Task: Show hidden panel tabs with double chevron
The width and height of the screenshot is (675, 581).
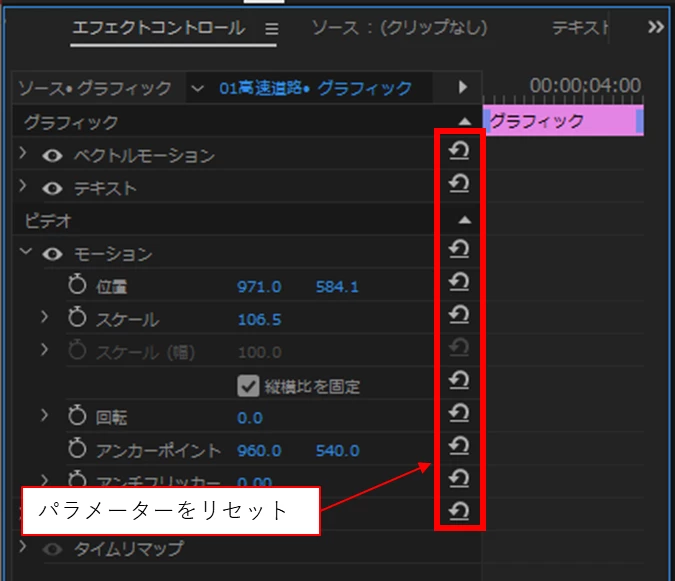Action: click(x=656, y=27)
